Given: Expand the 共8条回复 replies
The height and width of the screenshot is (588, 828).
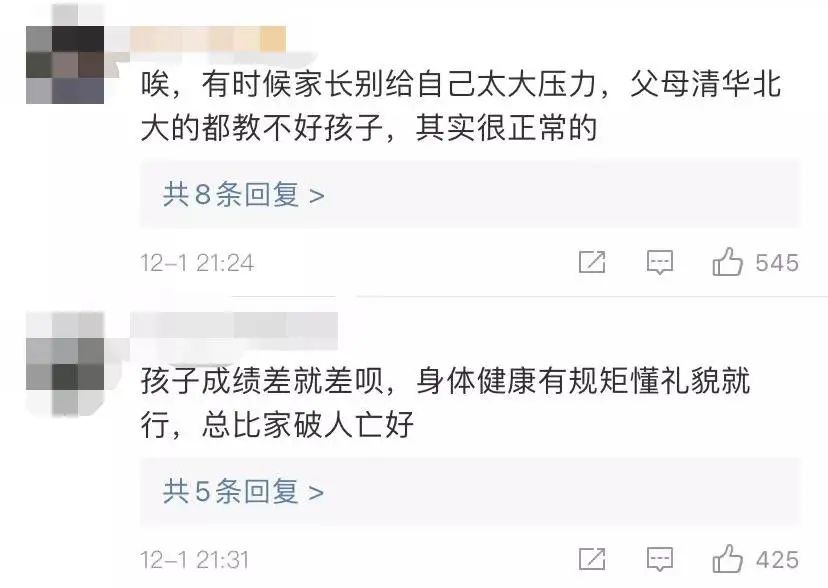Looking at the screenshot, I should (470, 195).
